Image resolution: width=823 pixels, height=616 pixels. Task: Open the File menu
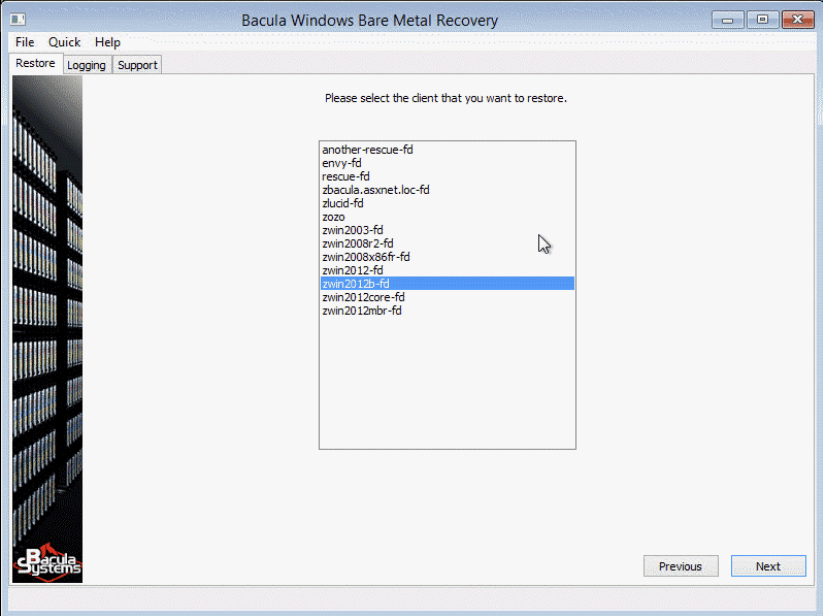coord(25,42)
